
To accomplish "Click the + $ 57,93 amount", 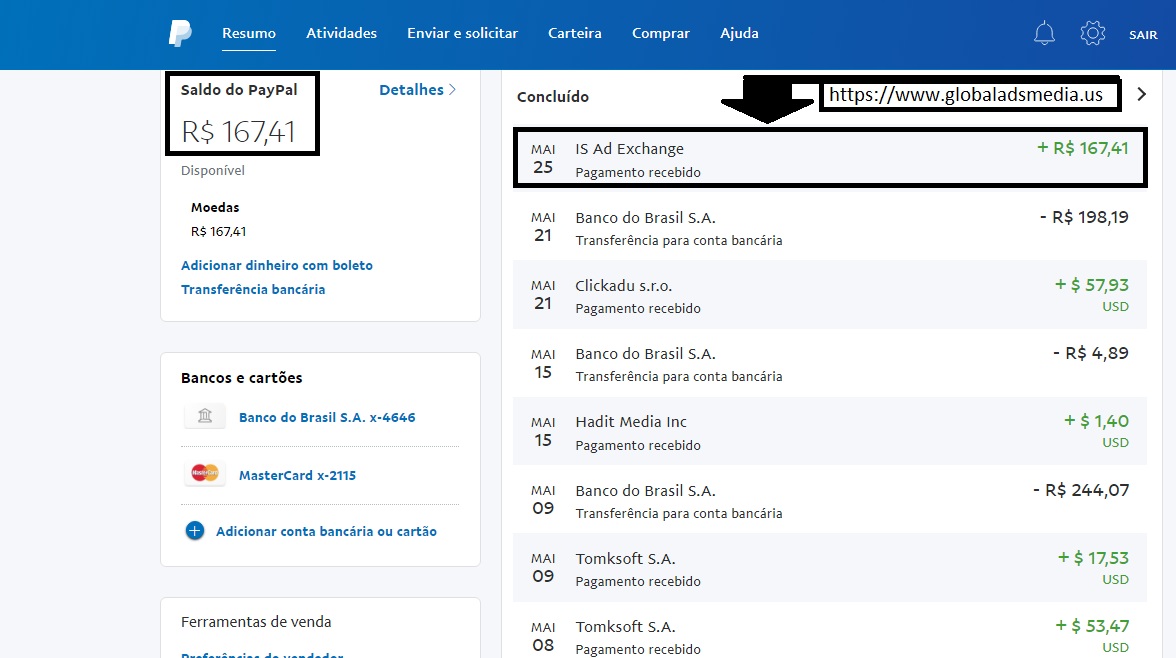I will (x=1091, y=285).
